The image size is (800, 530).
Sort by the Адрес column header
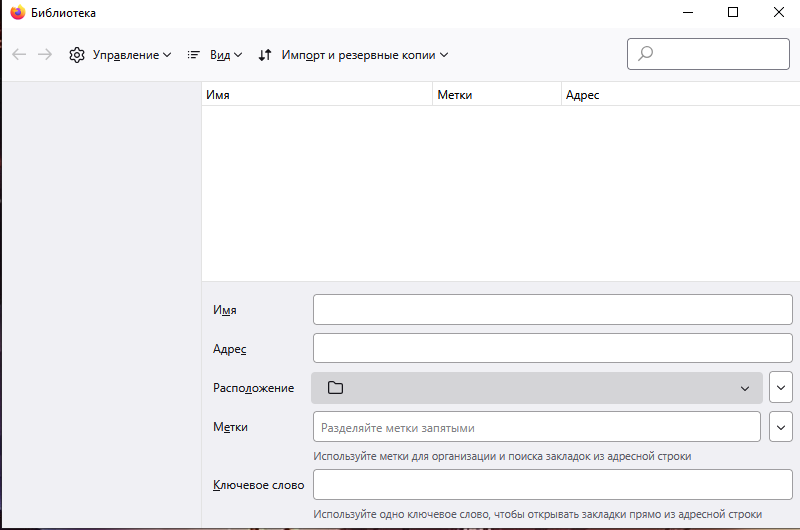pyautogui.click(x=681, y=95)
